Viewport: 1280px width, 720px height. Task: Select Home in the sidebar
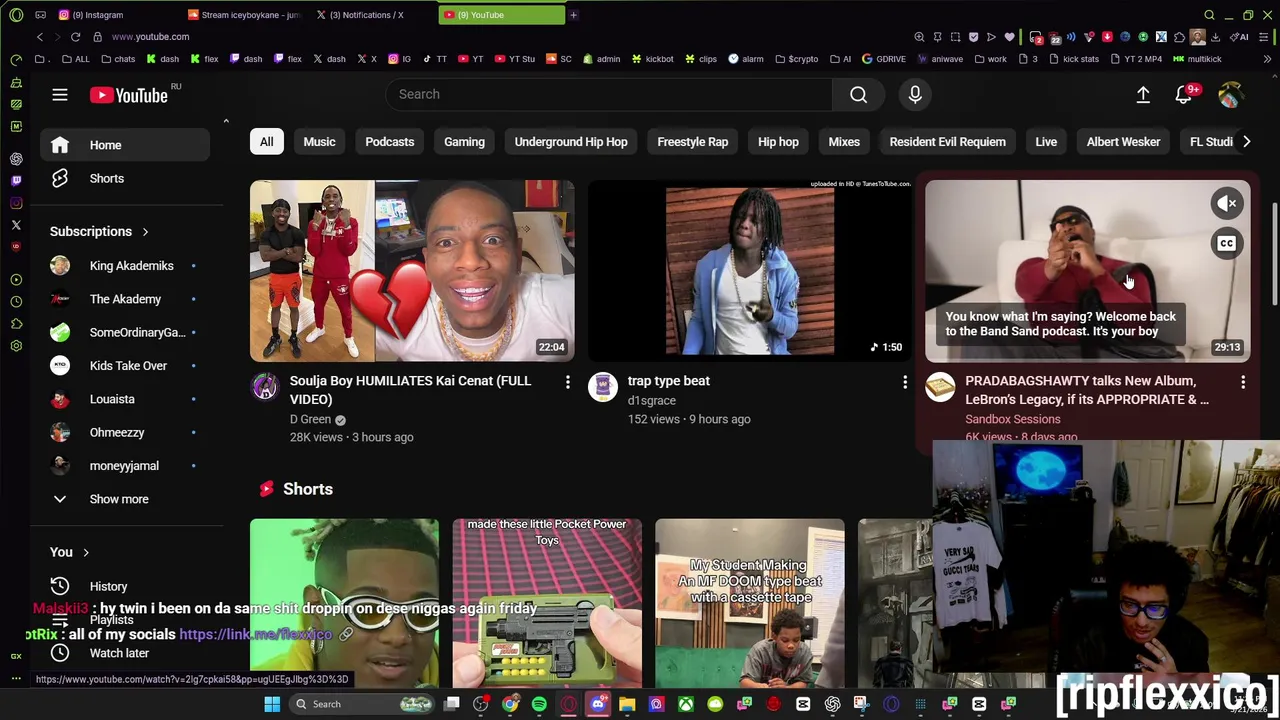point(125,145)
